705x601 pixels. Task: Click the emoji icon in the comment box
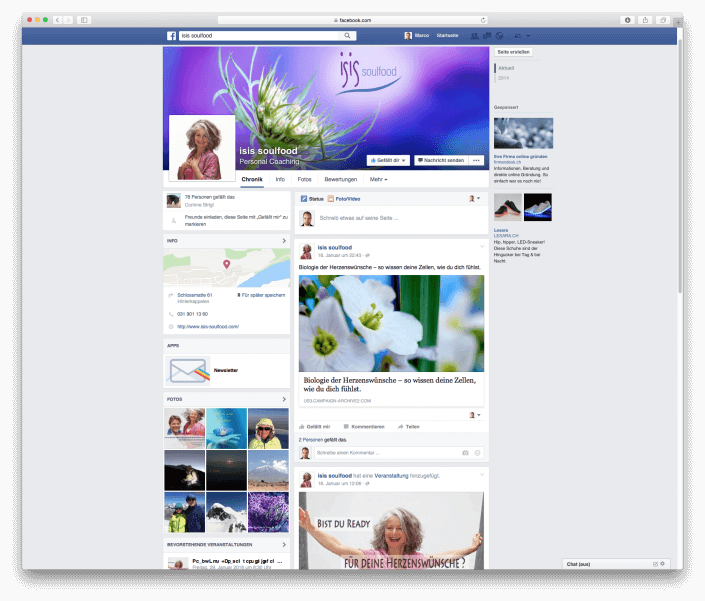point(477,453)
